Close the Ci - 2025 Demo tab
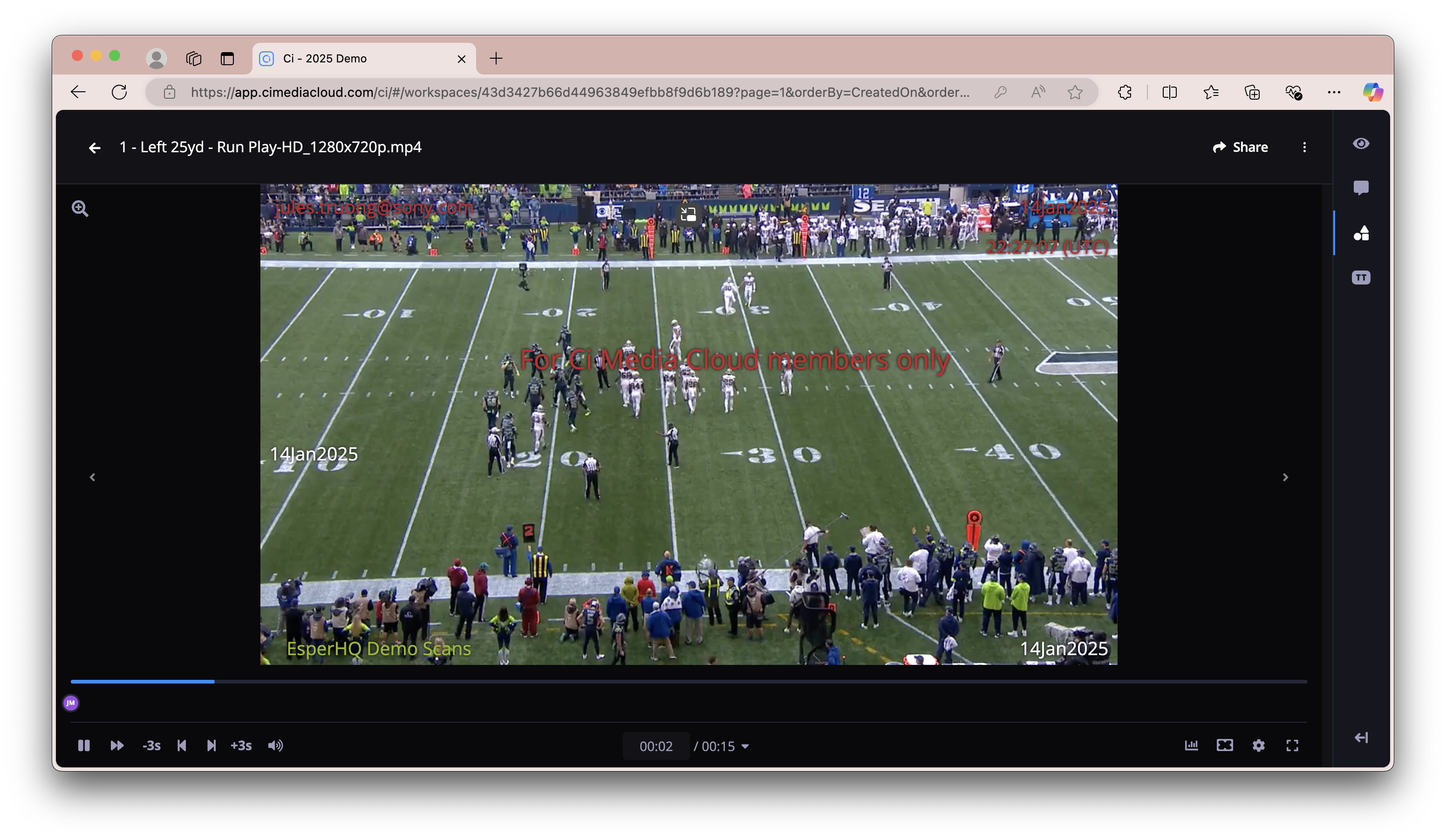The height and width of the screenshot is (840, 1446). [x=461, y=59]
